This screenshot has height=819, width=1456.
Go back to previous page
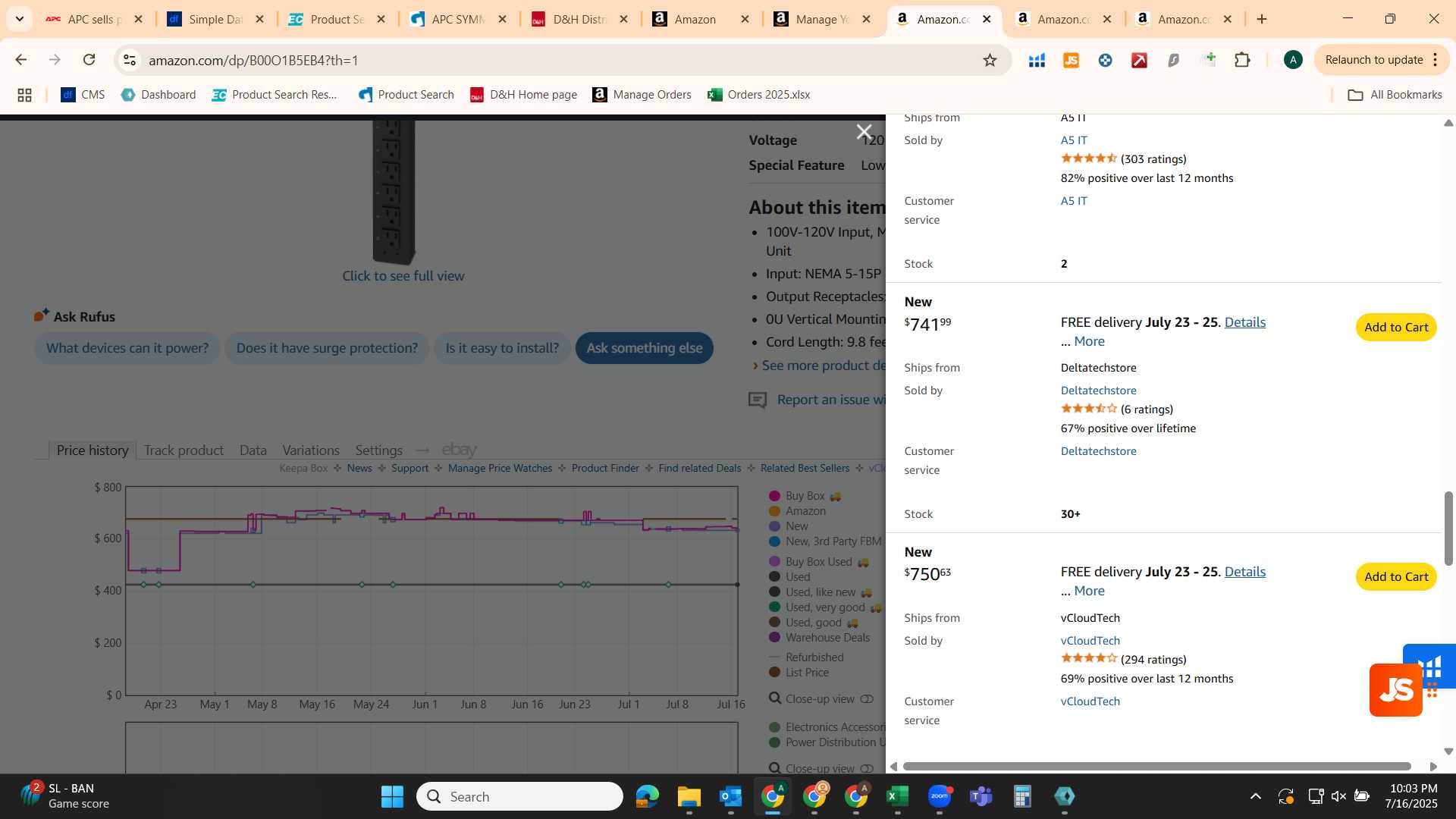pos(20,60)
